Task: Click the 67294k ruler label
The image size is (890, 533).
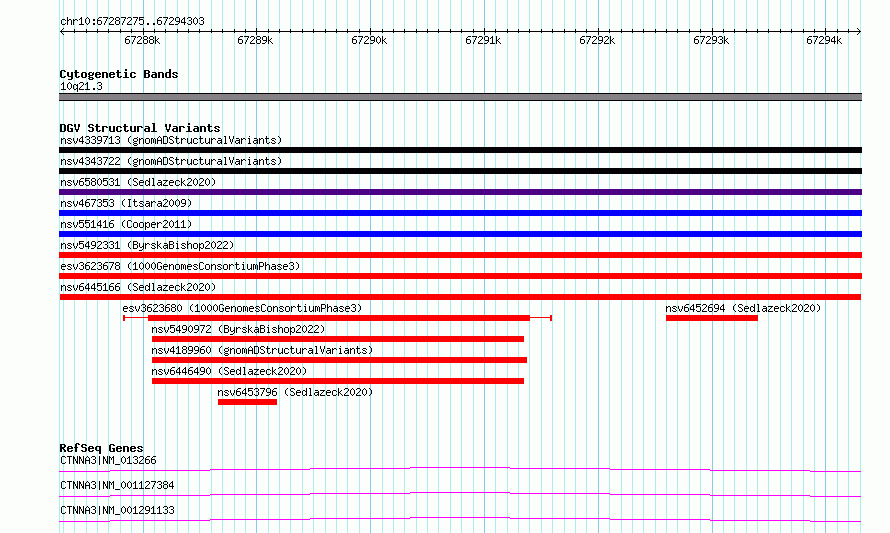Action: point(824,40)
